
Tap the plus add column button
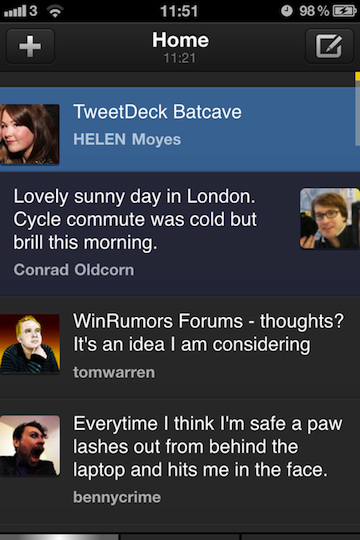(30, 46)
